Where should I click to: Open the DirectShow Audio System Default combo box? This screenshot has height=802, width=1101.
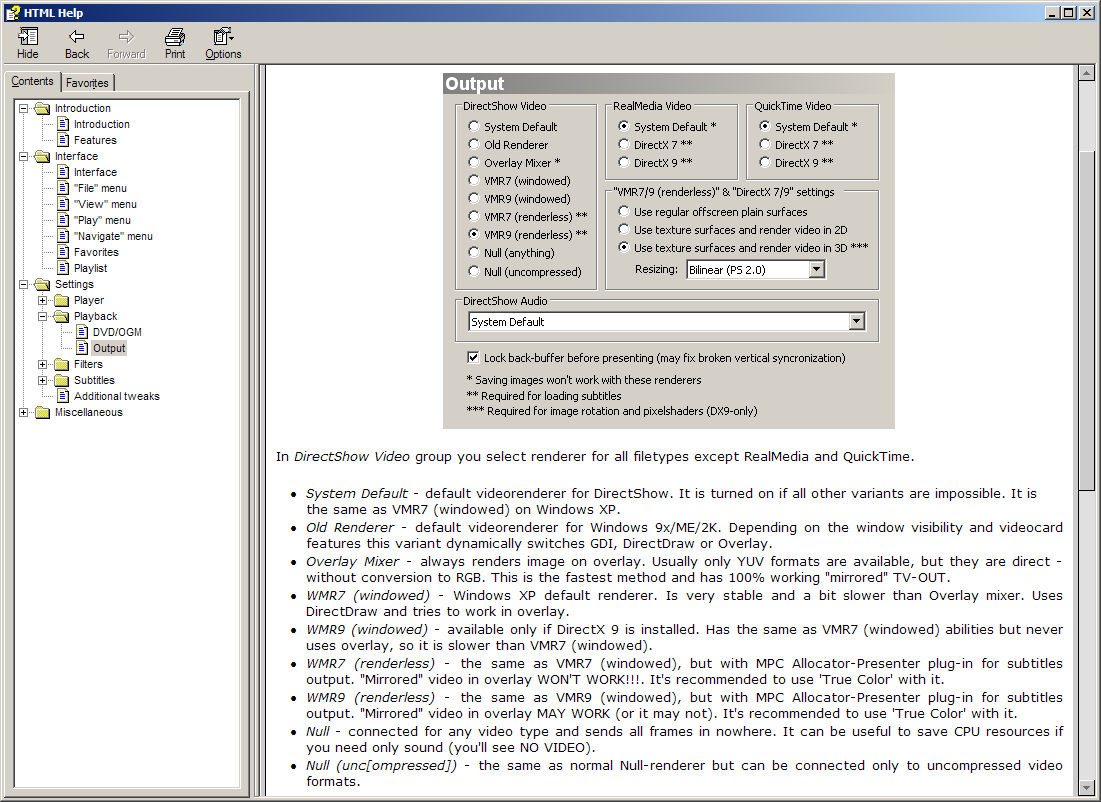pos(856,322)
